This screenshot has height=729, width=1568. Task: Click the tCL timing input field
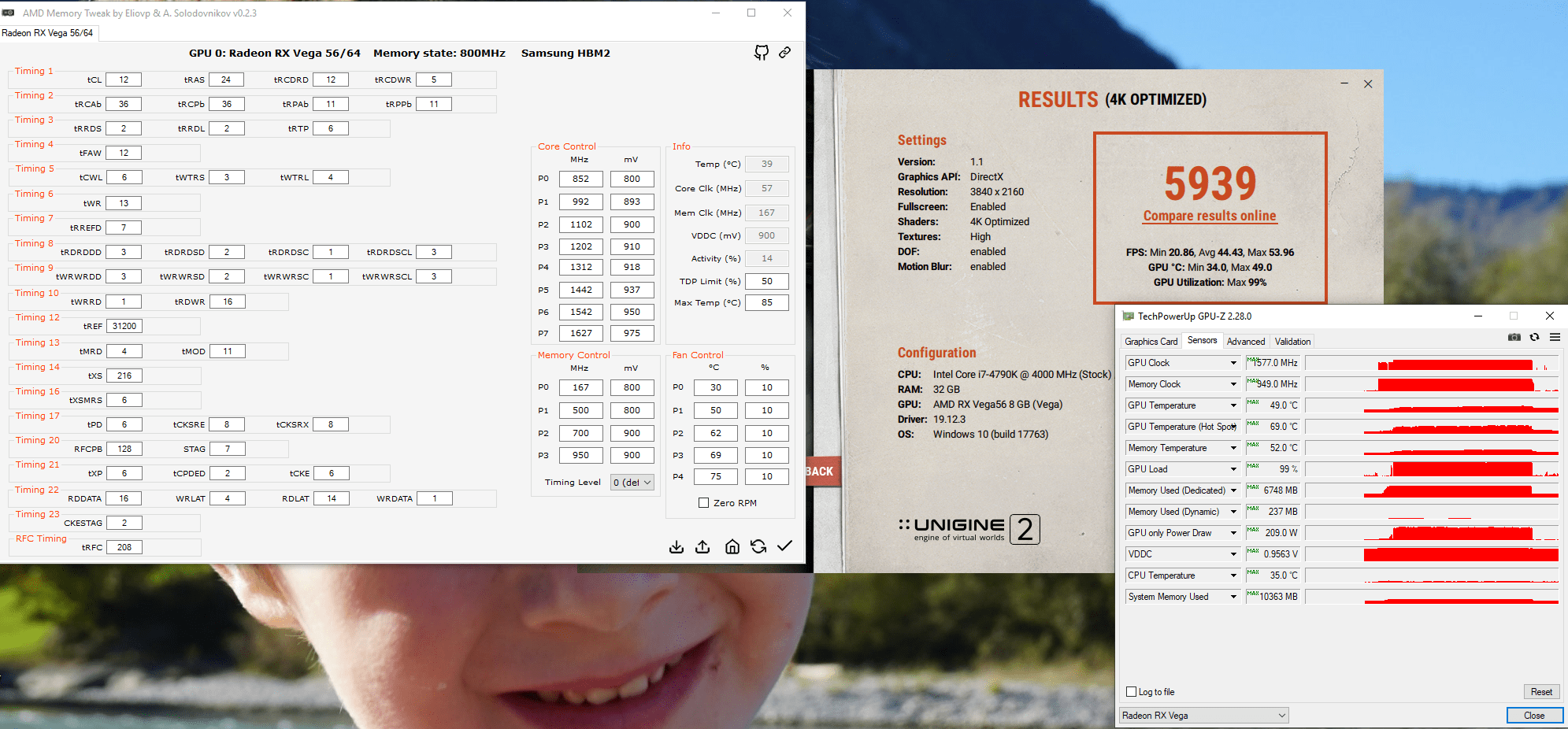click(x=124, y=80)
